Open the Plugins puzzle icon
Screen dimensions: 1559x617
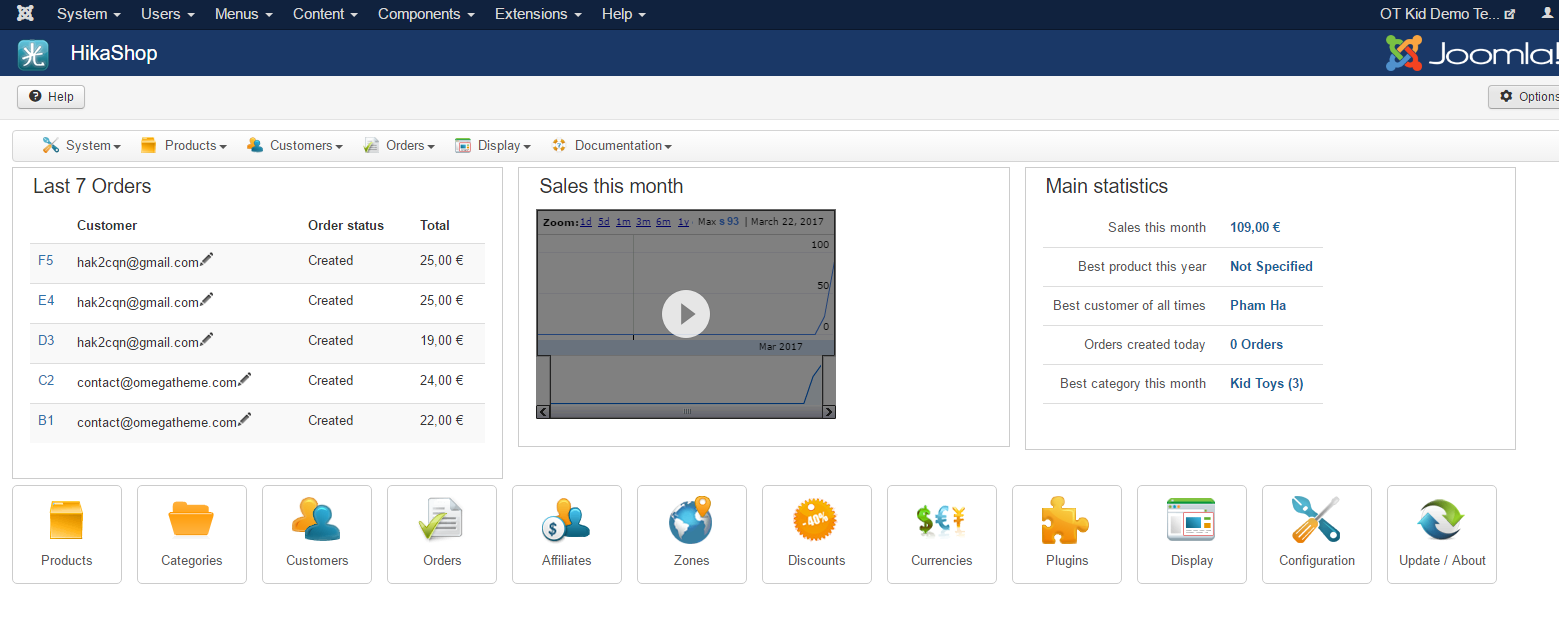click(1067, 534)
